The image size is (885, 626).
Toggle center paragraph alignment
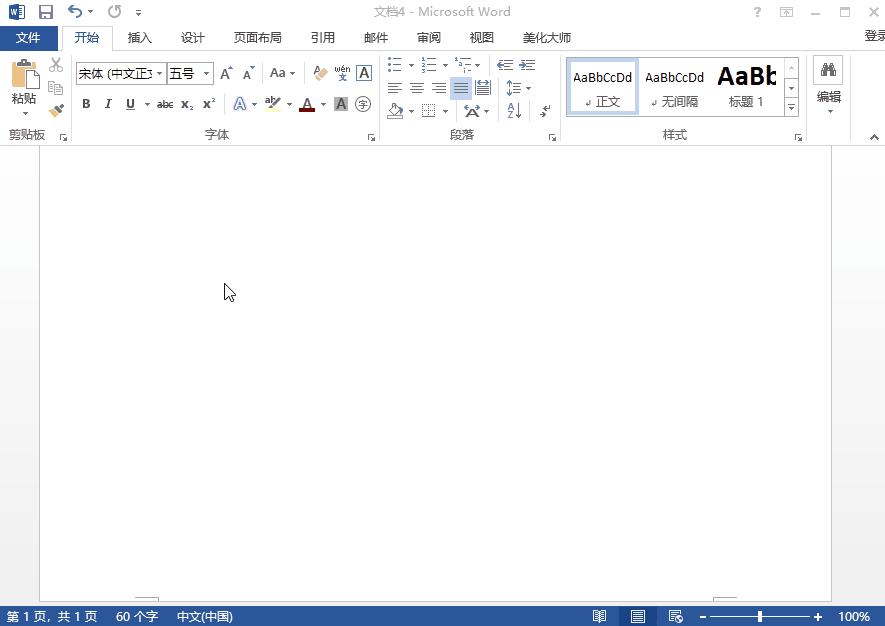click(x=417, y=88)
